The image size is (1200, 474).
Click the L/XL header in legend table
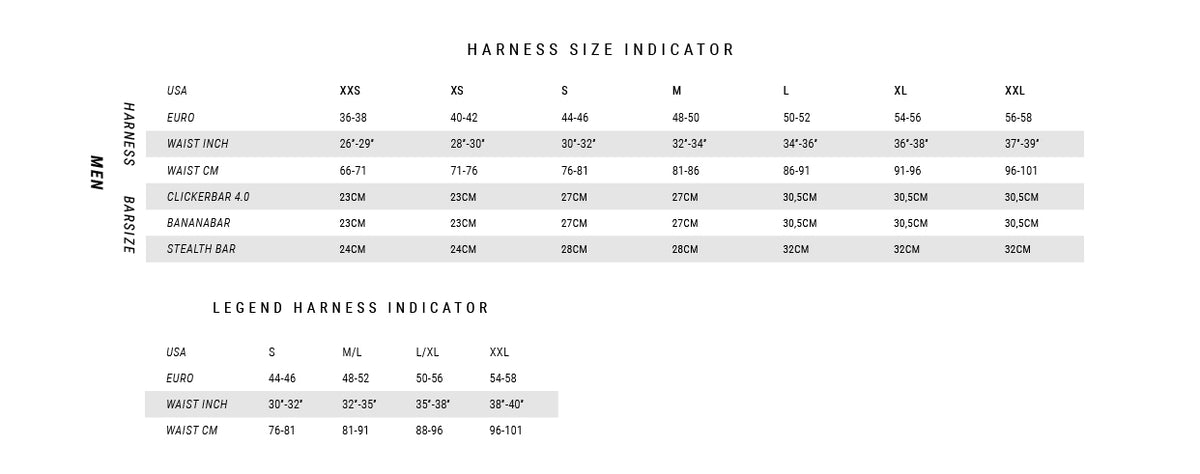click(427, 352)
